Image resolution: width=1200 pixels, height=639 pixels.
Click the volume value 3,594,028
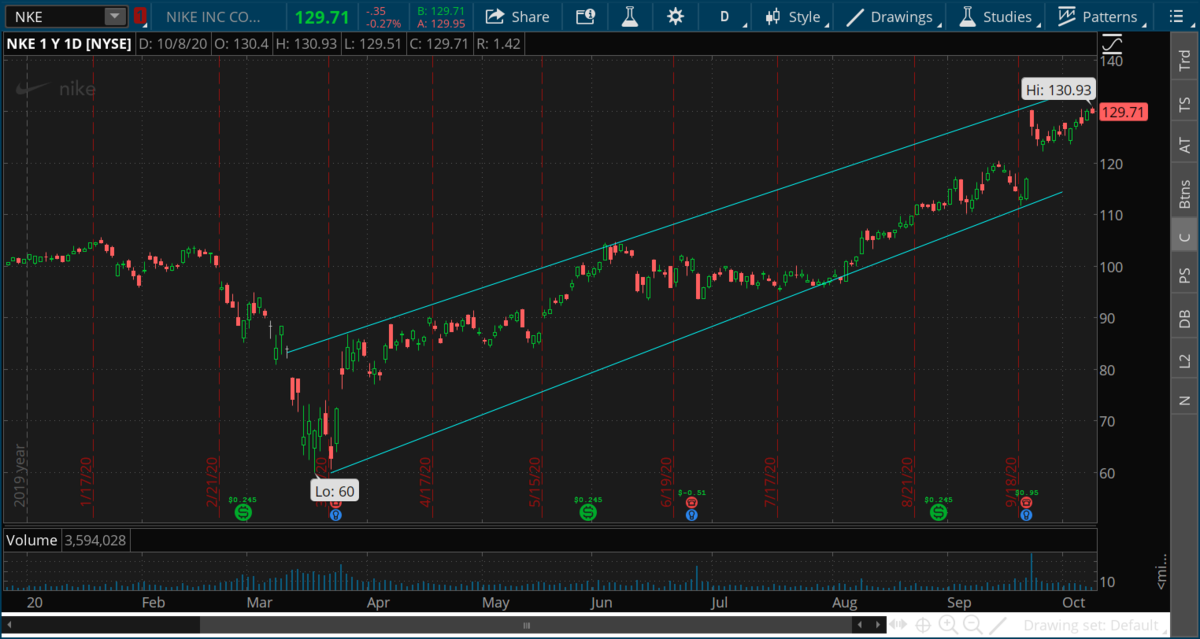[x=96, y=541]
